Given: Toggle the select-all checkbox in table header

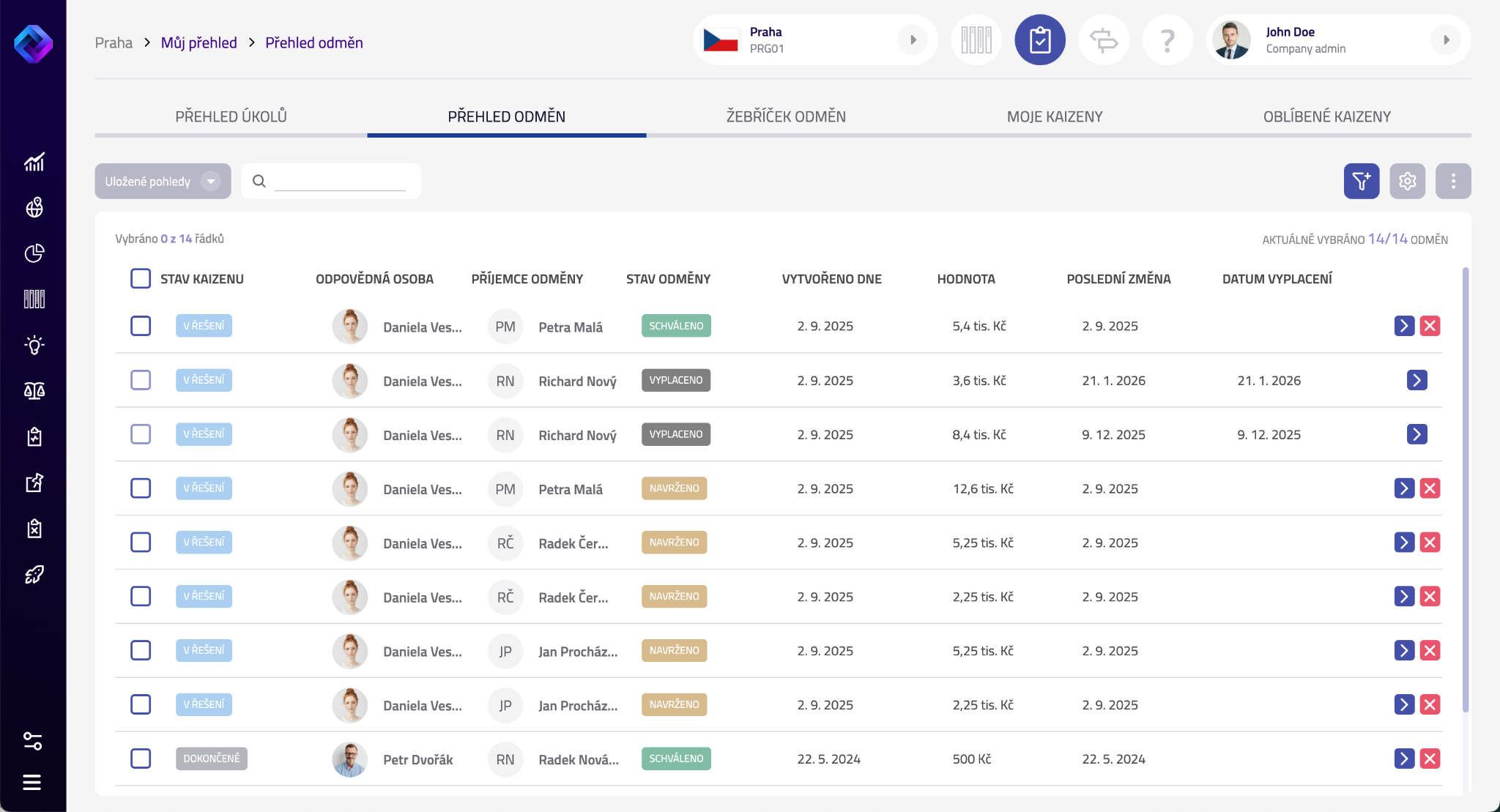Looking at the screenshot, I should (141, 278).
